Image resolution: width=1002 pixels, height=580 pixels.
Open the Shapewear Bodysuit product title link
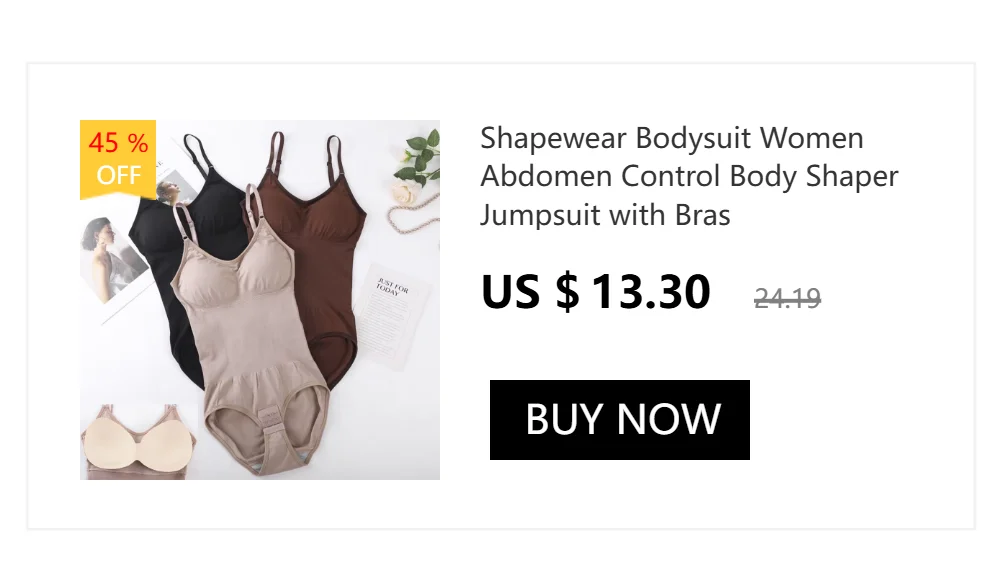click(x=689, y=176)
